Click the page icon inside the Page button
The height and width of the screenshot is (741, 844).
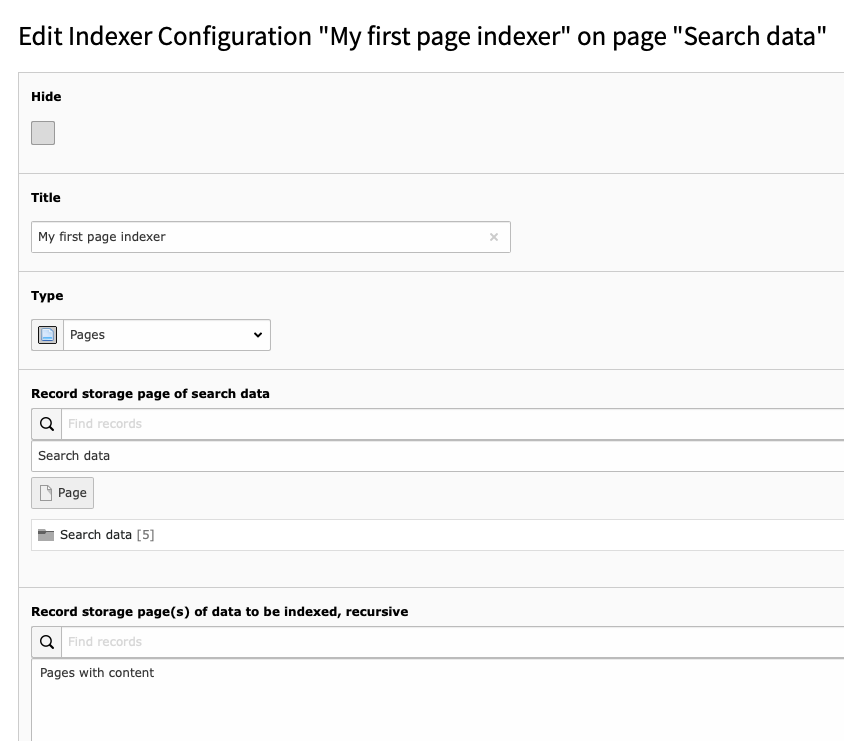coord(43,492)
